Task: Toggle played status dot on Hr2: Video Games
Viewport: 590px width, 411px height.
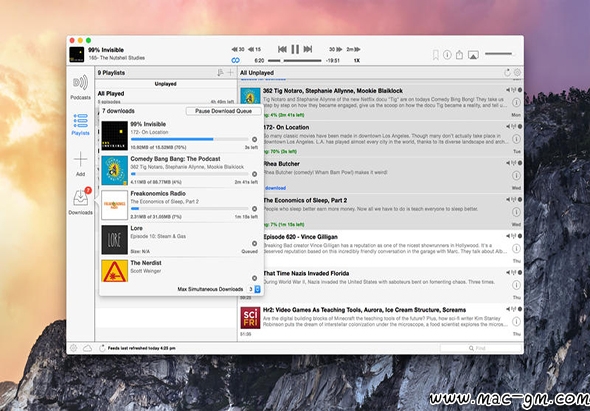Action: (x=520, y=309)
